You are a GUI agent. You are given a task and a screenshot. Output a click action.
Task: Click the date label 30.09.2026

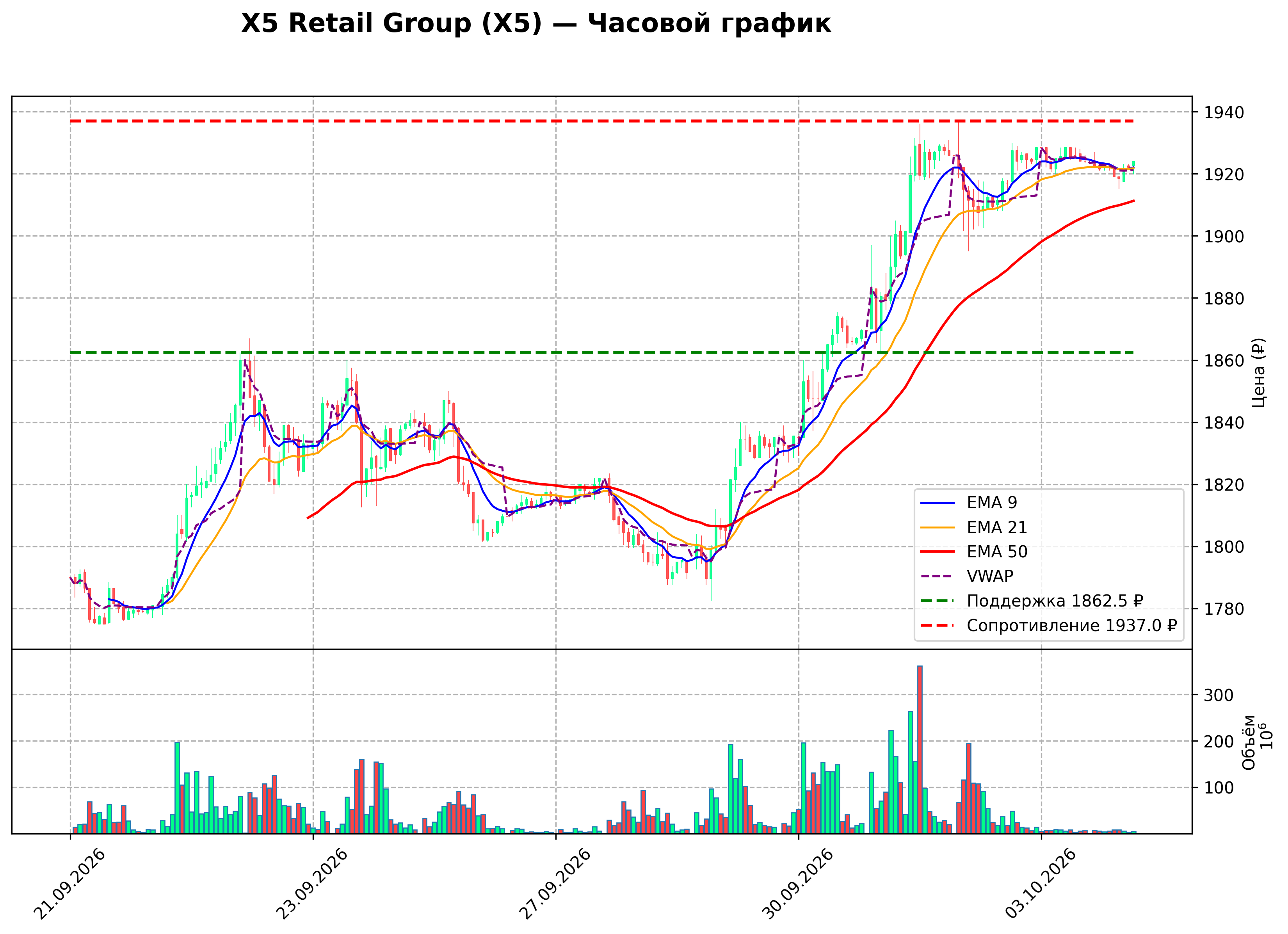[797, 884]
